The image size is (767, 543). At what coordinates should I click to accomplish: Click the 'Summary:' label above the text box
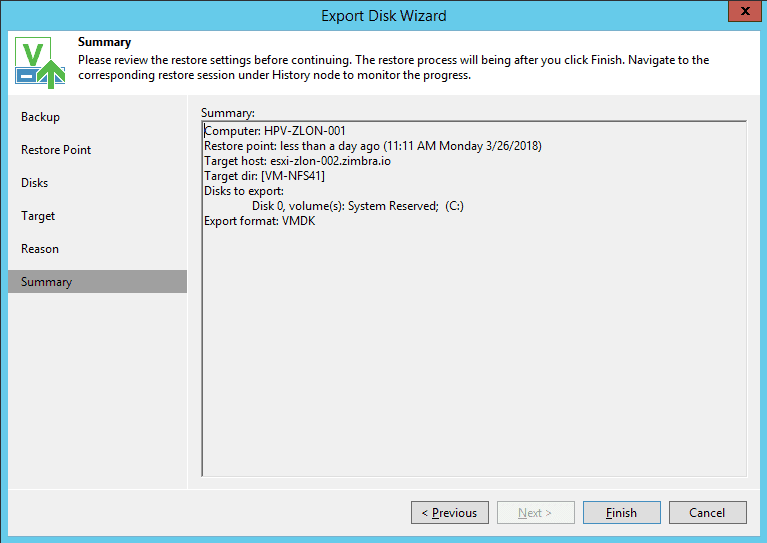point(227,113)
